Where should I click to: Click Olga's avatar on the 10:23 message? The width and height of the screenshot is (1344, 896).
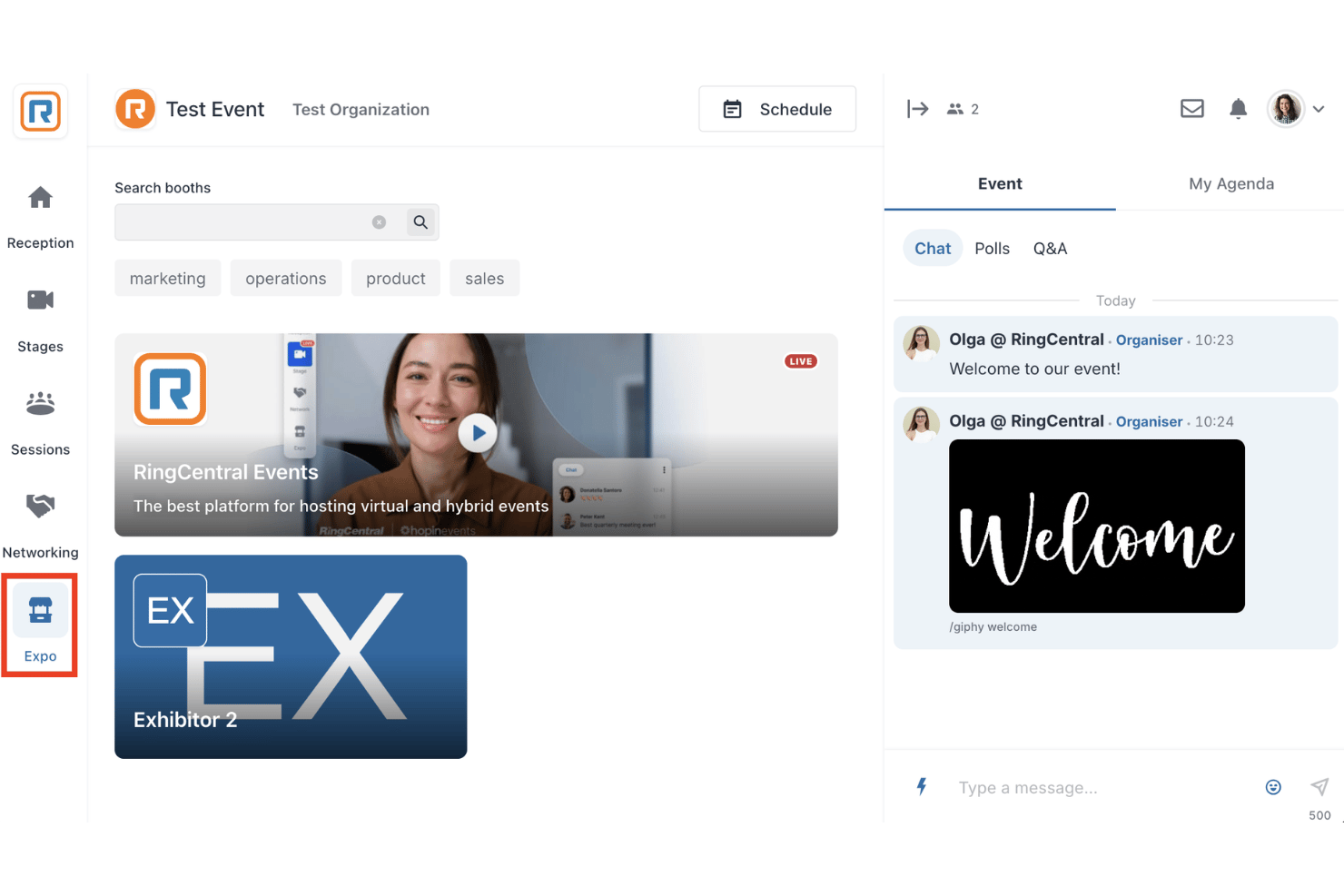pyautogui.click(x=921, y=343)
